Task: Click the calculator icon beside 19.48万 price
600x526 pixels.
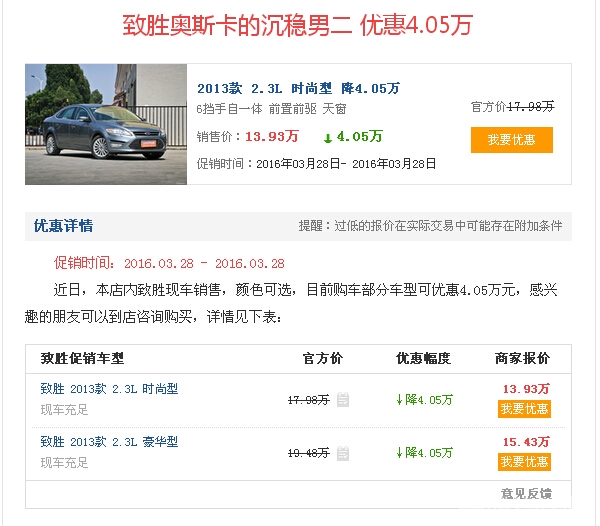Action: [x=343, y=453]
